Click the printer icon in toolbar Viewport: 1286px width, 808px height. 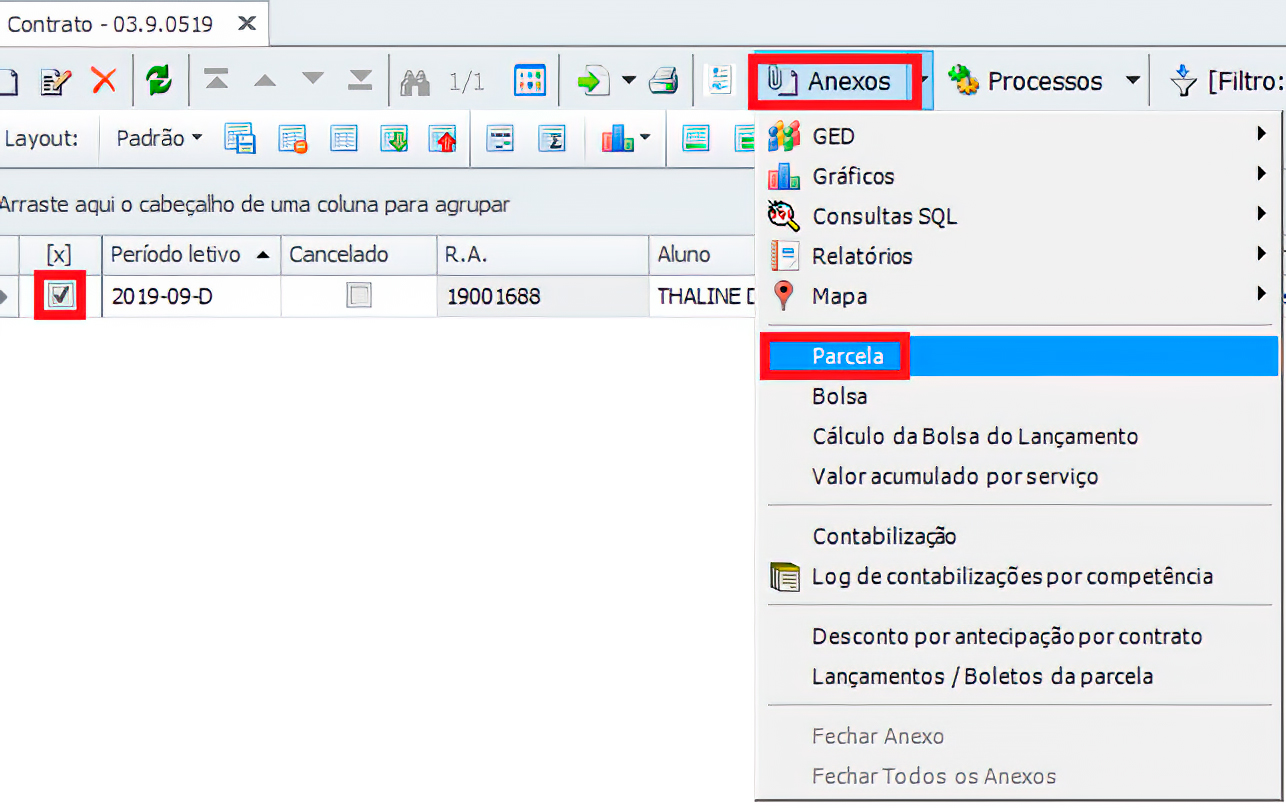tap(664, 81)
